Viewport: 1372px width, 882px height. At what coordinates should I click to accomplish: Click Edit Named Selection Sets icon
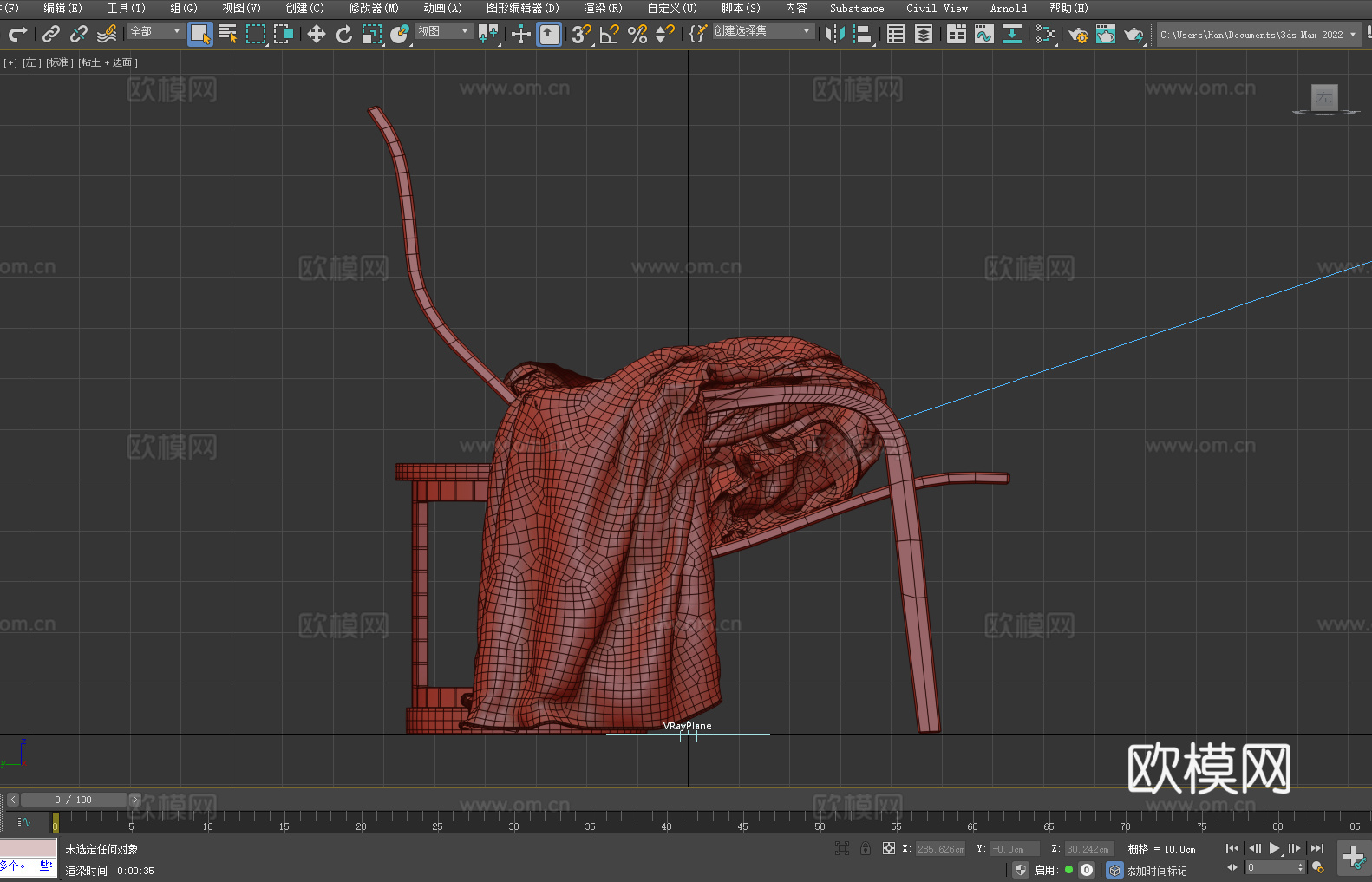click(x=698, y=34)
